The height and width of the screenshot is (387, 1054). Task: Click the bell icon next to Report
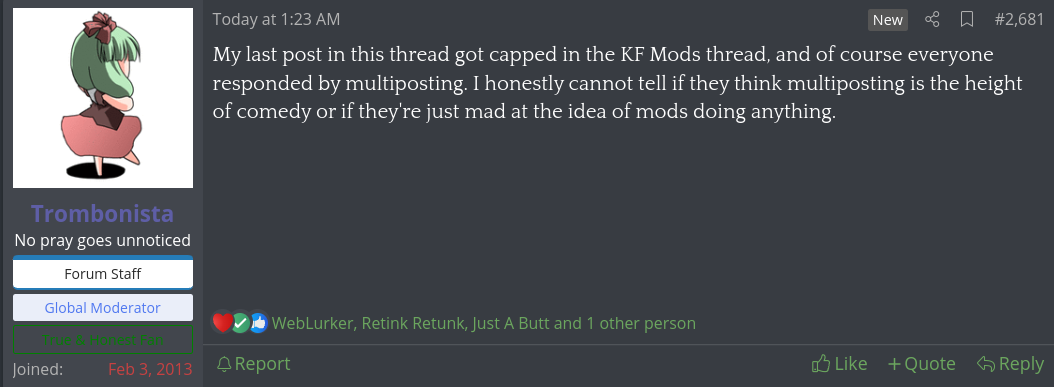[224, 364]
